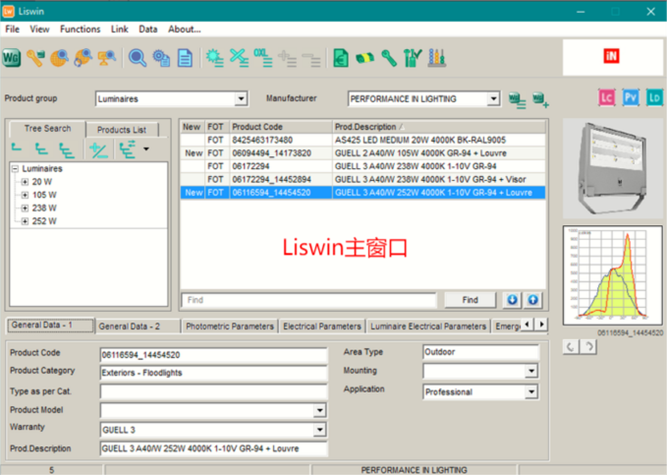The image size is (667, 475).
Task: Click the green crossed list toolbar icon
Action: 239,57
